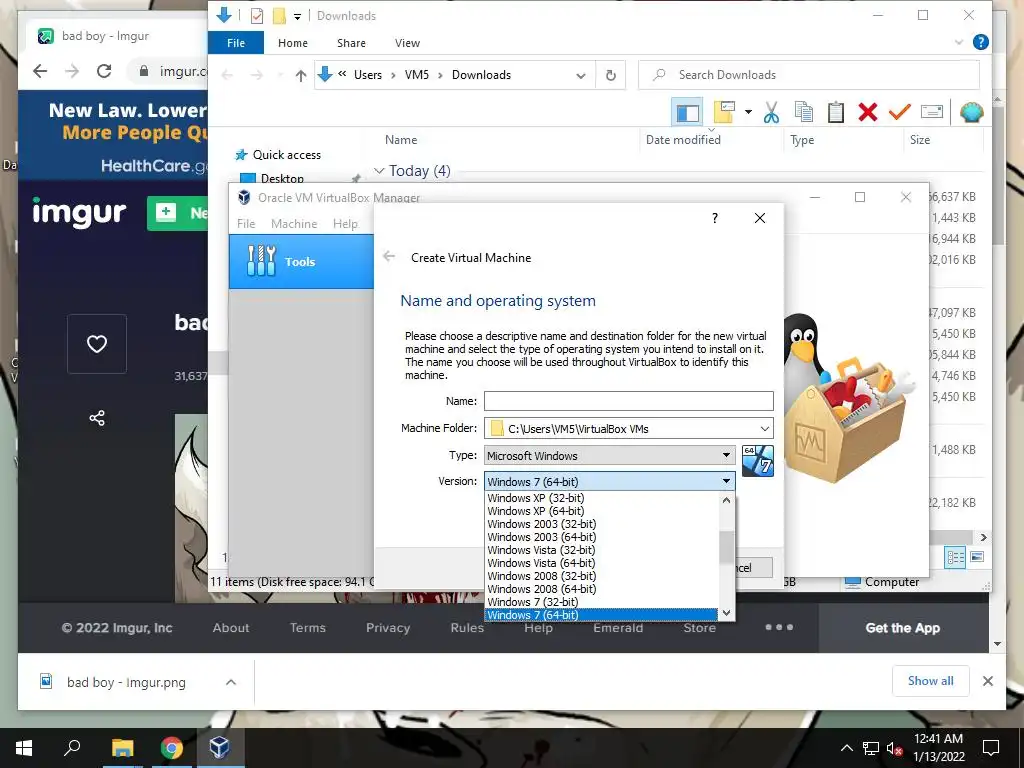Collapse the Version dropdown arrow

(x=726, y=481)
